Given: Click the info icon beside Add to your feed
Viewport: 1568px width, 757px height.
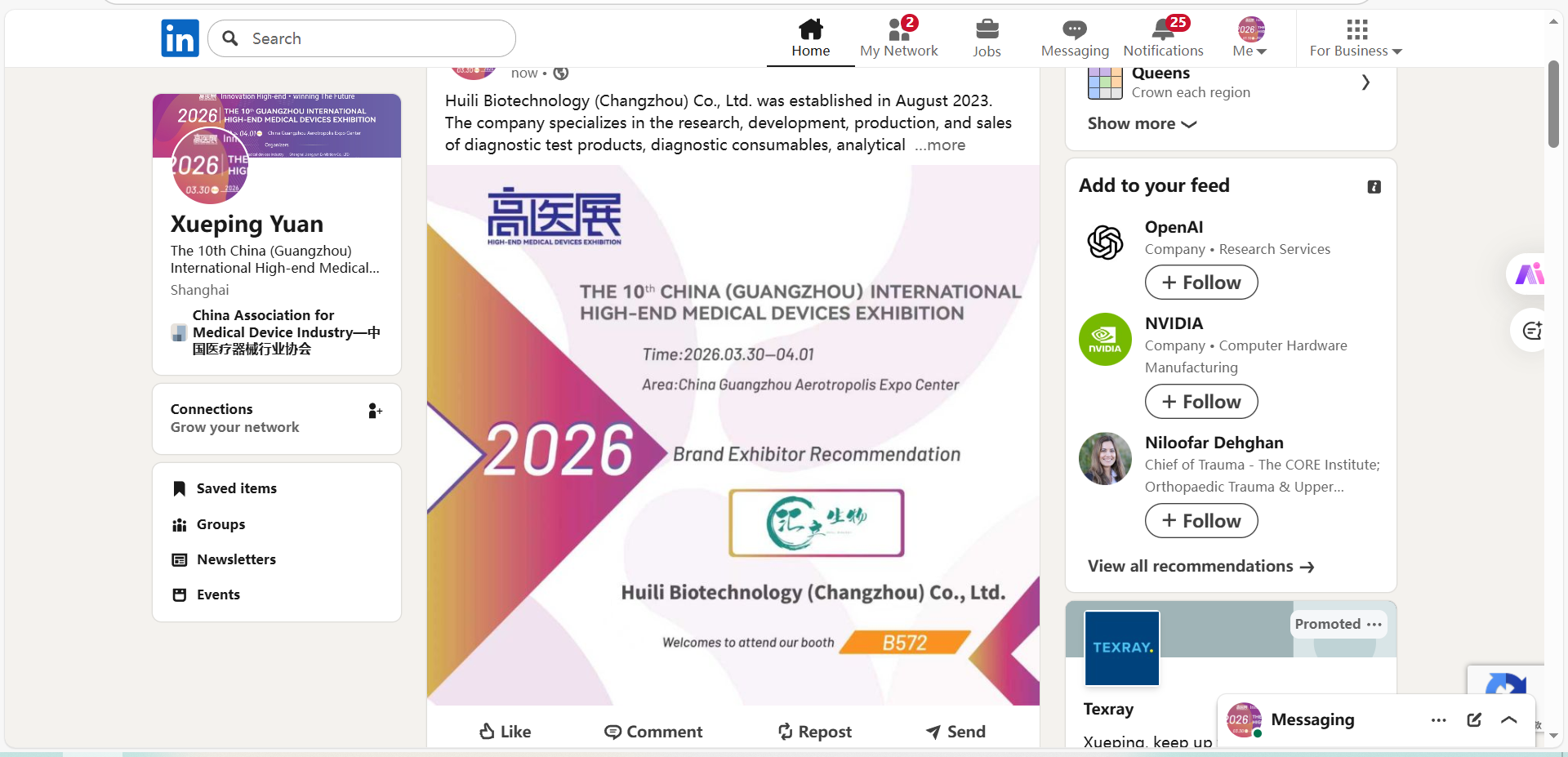Looking at the screenshot, I should coord(1374,187).
